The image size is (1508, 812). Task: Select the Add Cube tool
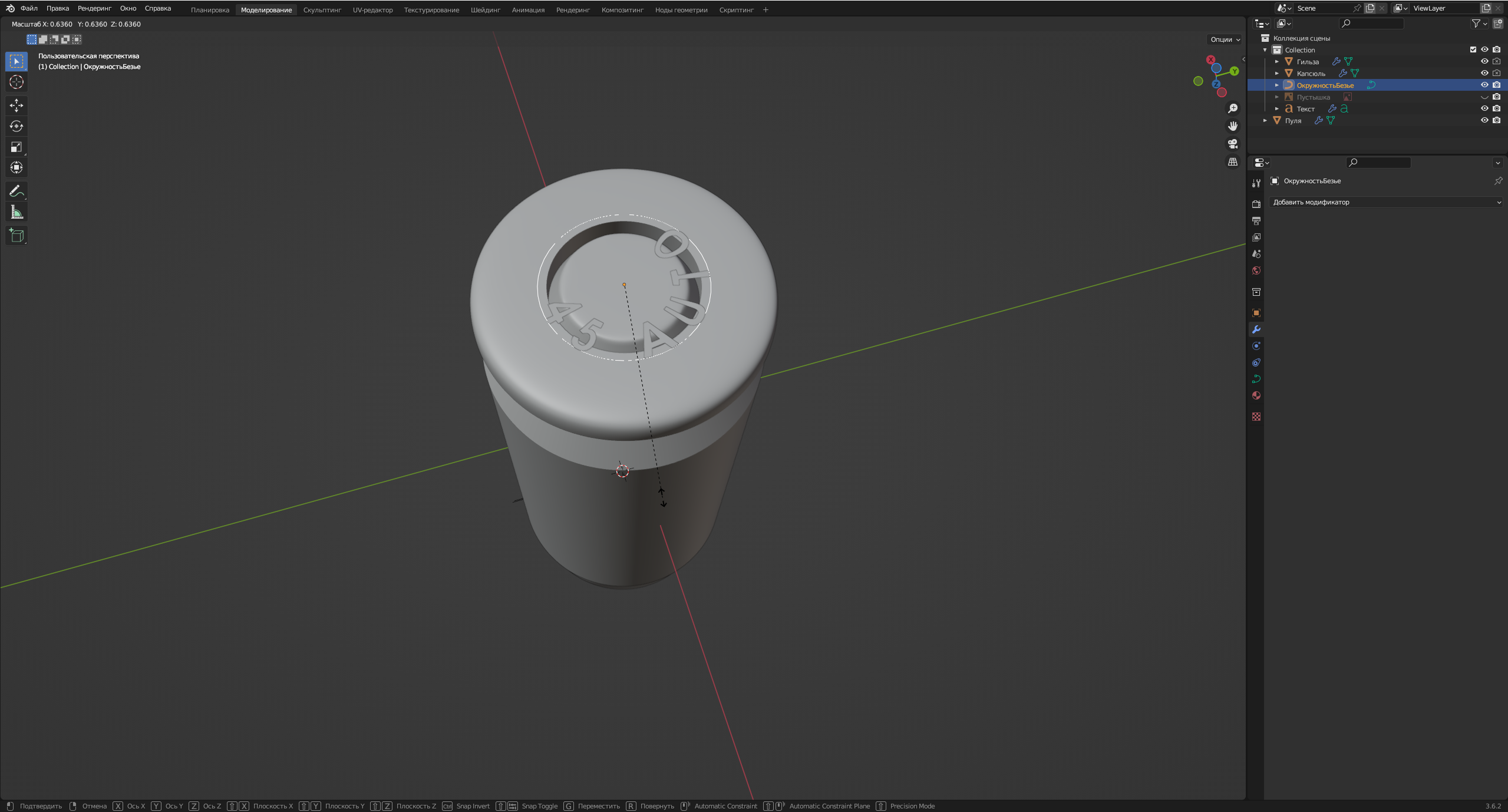pos(17,236)
